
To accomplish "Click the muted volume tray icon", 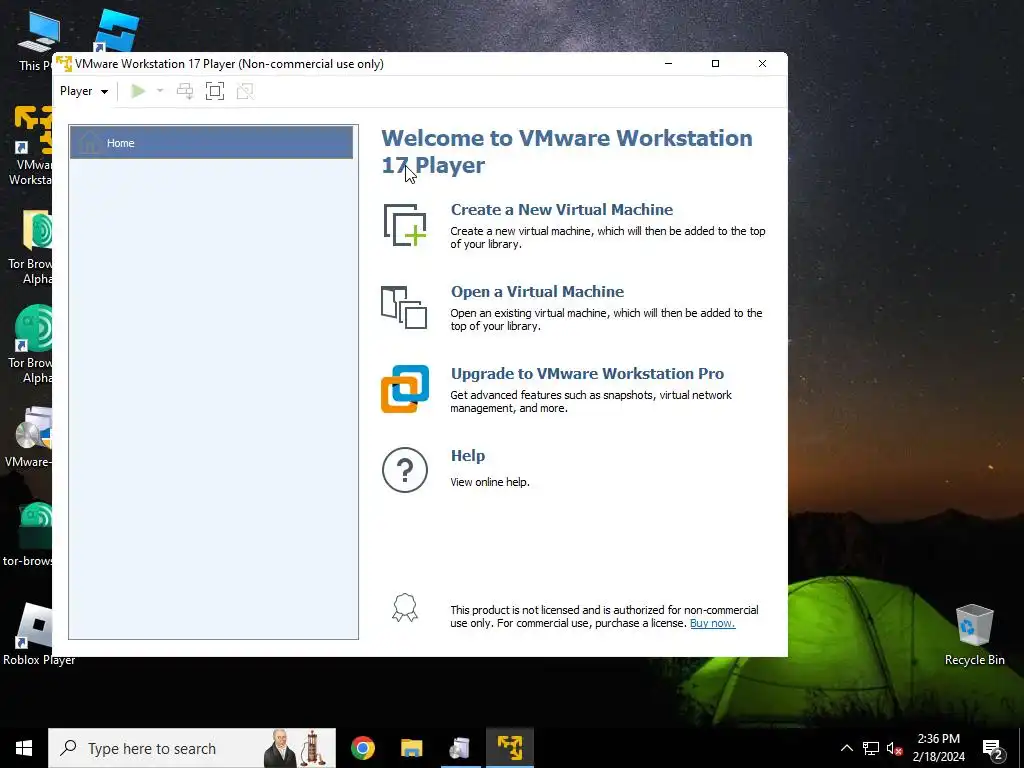I will [x=895, y=748].
